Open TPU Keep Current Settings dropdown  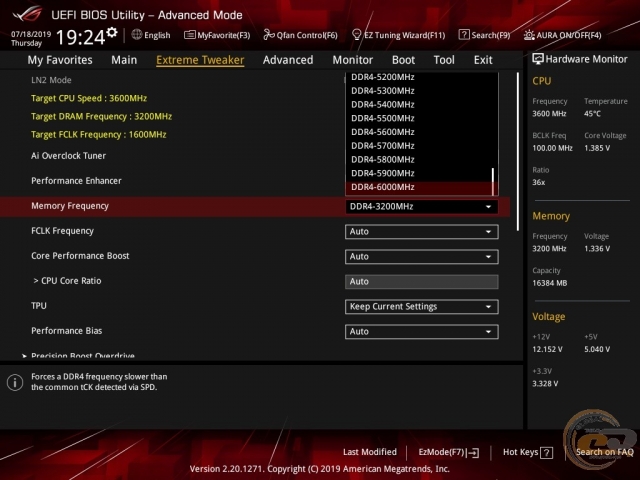click(x=422, y=307)
